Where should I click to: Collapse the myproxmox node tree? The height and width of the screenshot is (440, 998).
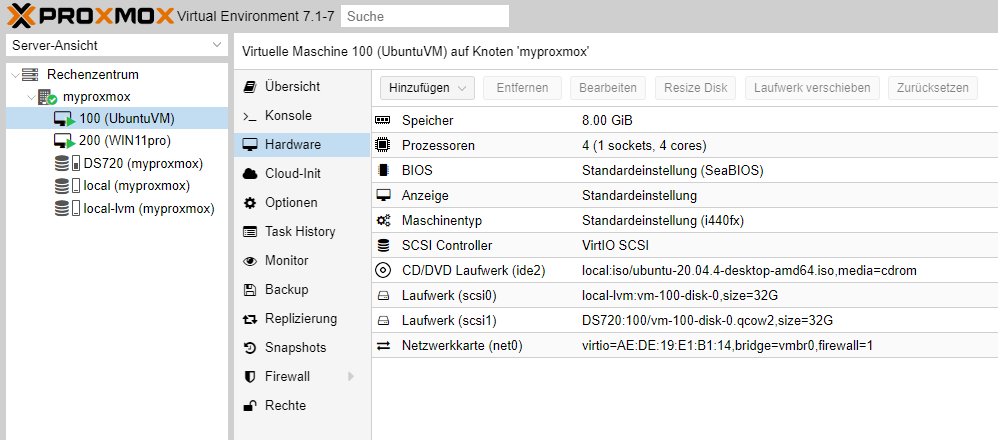click(x=29, y=98)
